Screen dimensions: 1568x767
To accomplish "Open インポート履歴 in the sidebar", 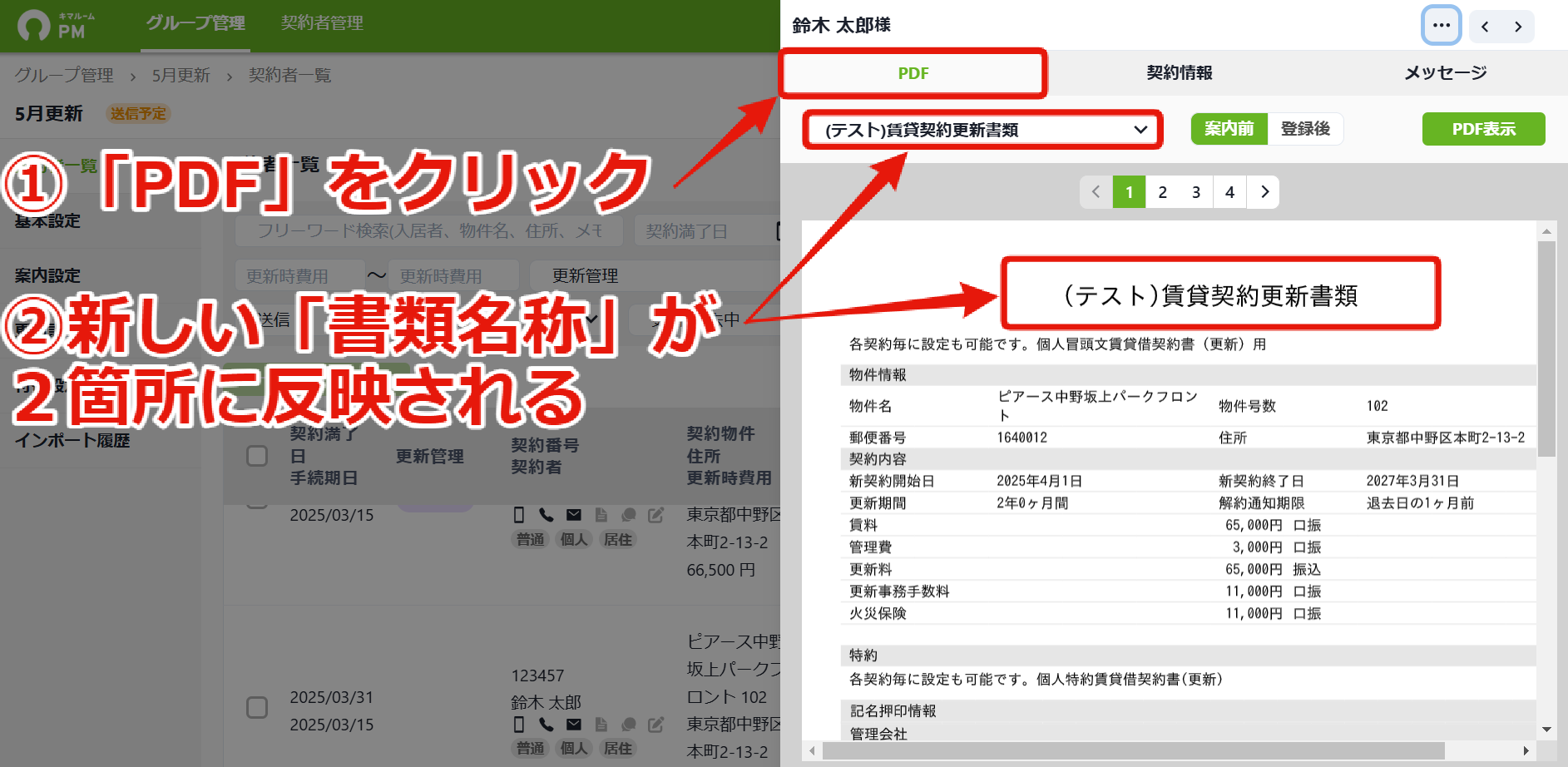I will (72, 441).
